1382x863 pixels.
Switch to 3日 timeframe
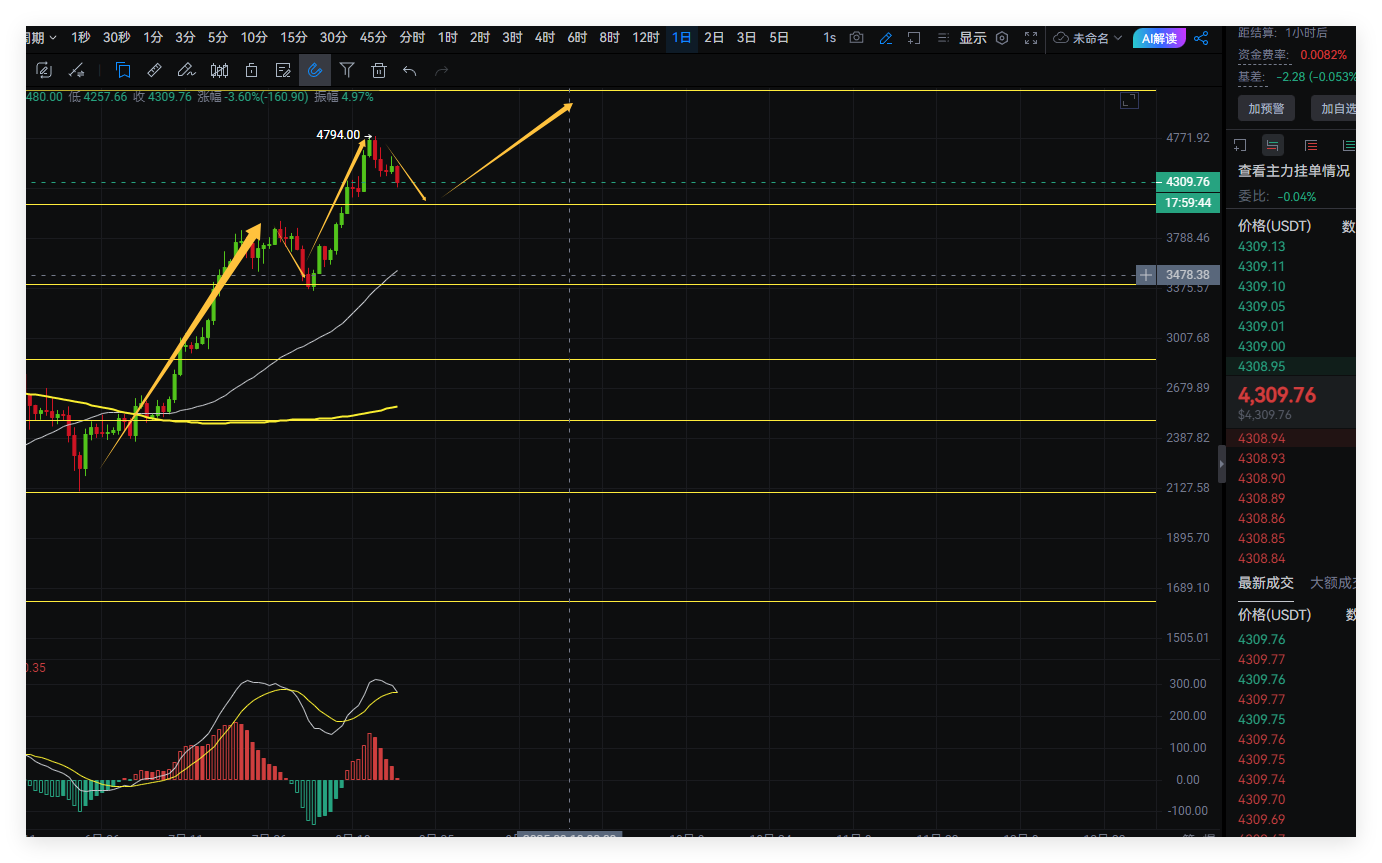[747, 38]
